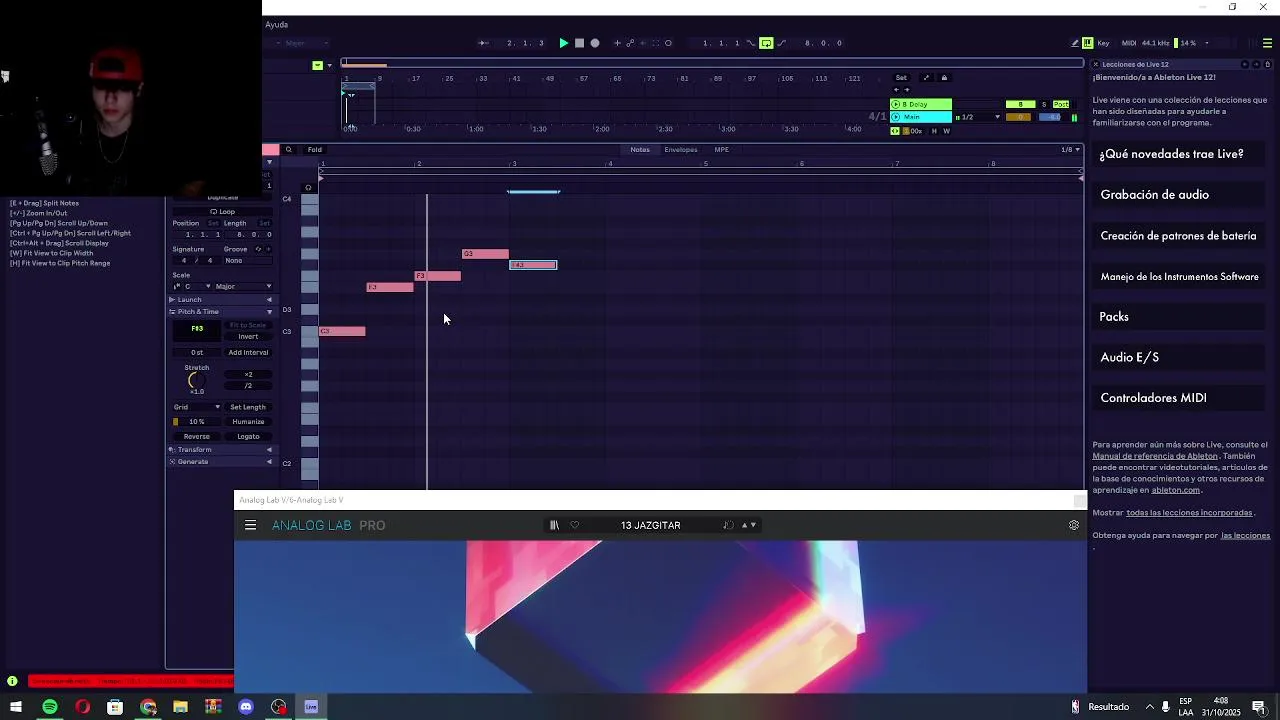Open Analog Lab hamburger menu
Image resolution: width=1280 pixels, height=720 pixels.
tap(251, 525)
